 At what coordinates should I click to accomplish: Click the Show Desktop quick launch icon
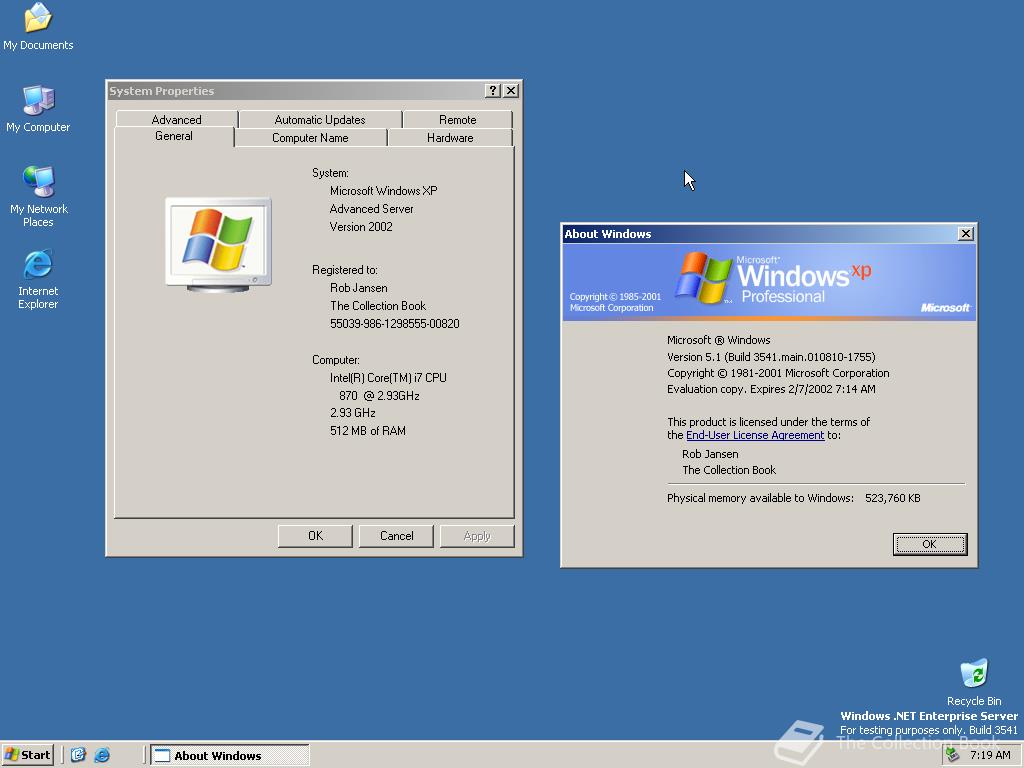pos(78,755)
